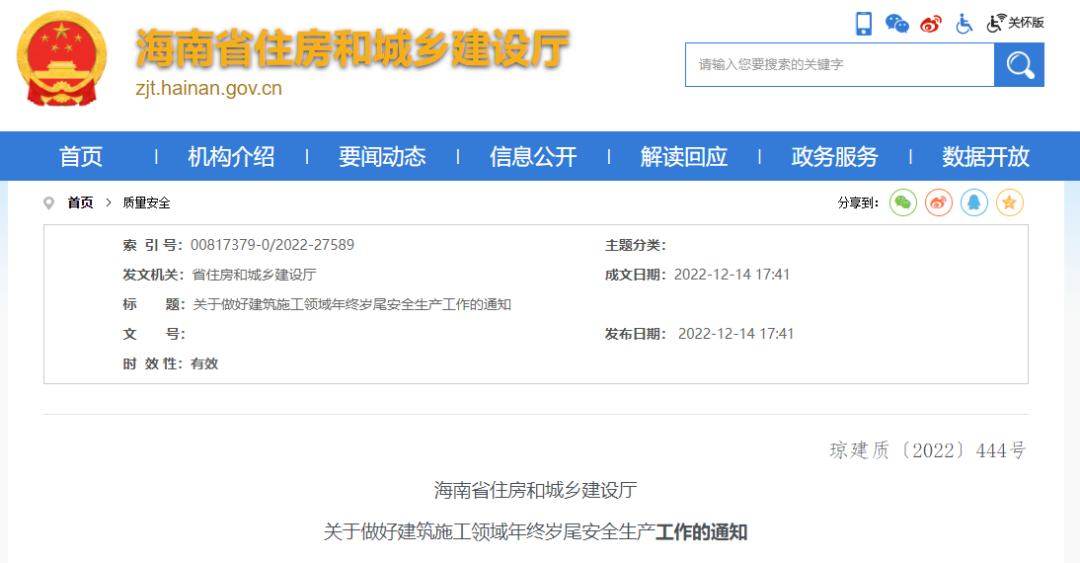1080x563 pixels.
Task: Share to Weibo via orange circle icon
Action: click(x=939, y=203)
